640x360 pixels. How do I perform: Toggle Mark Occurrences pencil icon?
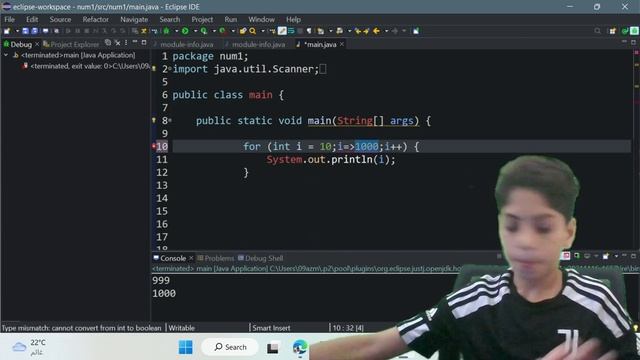(x=282, y=31)
